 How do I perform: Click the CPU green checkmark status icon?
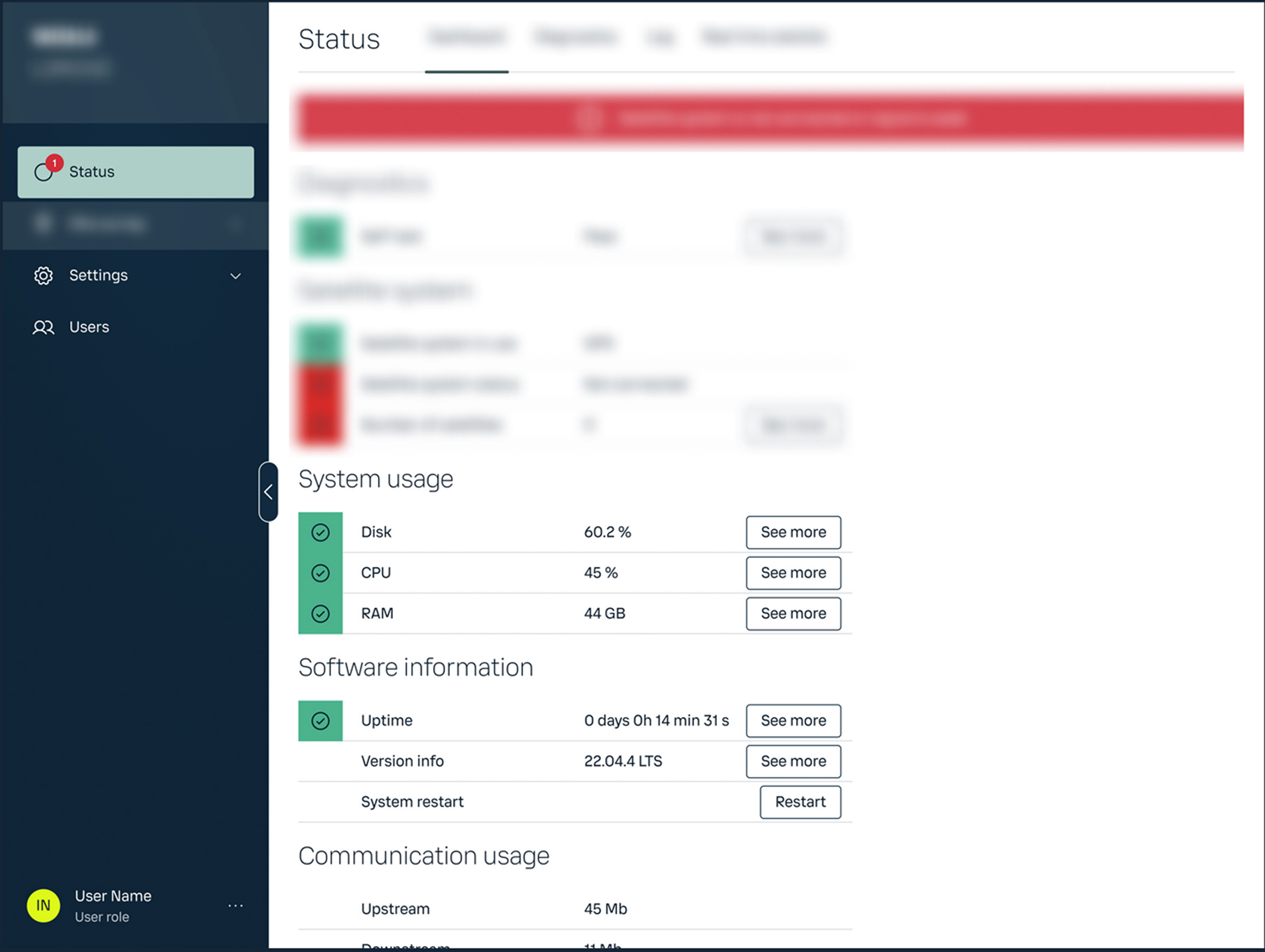tap(320, 573)
